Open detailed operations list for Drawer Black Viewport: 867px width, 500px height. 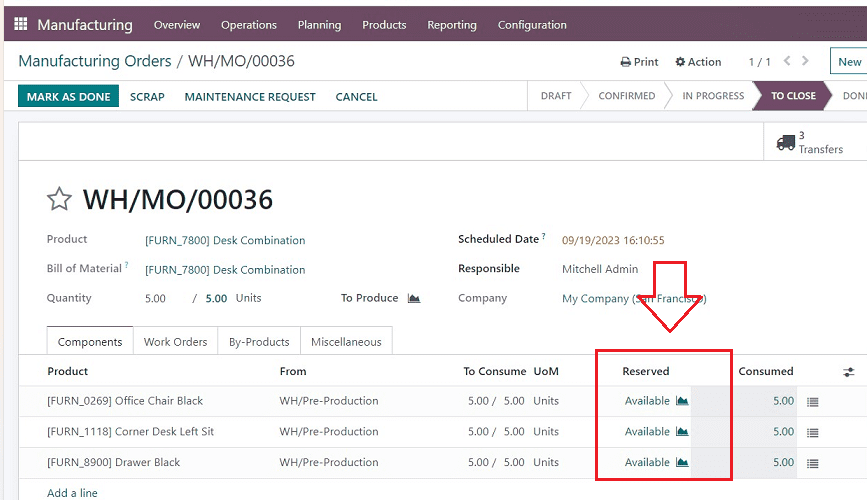tap(812, 463)
